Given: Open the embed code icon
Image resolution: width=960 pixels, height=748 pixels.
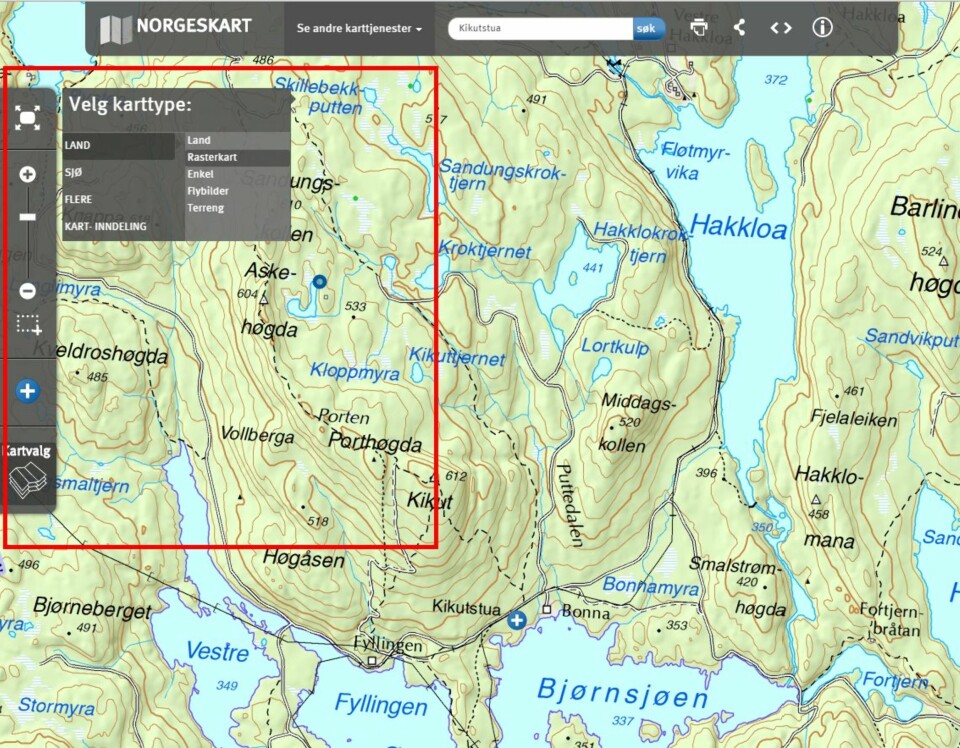Looking at the screenshot, I should tap(781, 28).
